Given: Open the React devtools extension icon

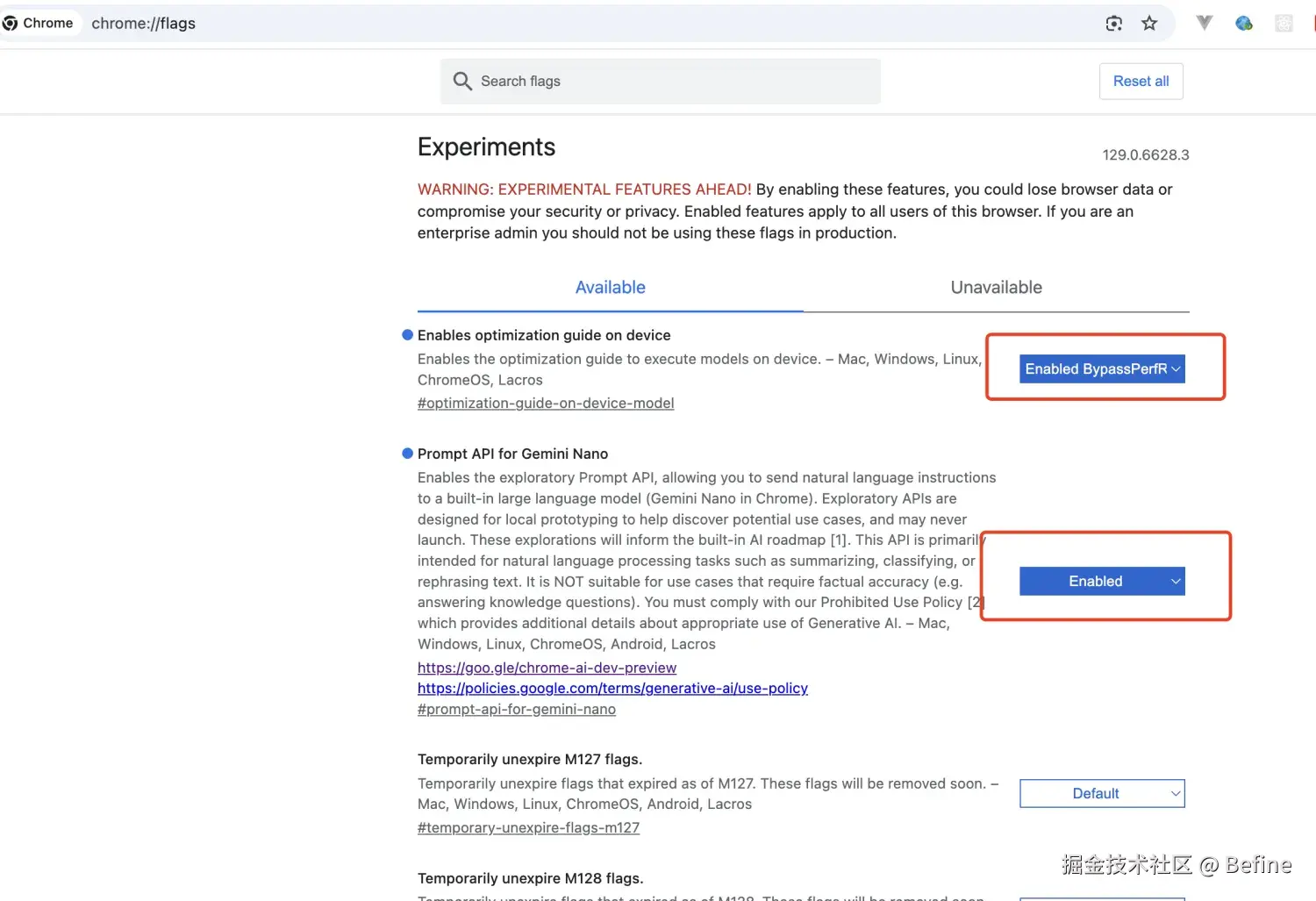Looking at the screenshot, I should coord(1284,24).
